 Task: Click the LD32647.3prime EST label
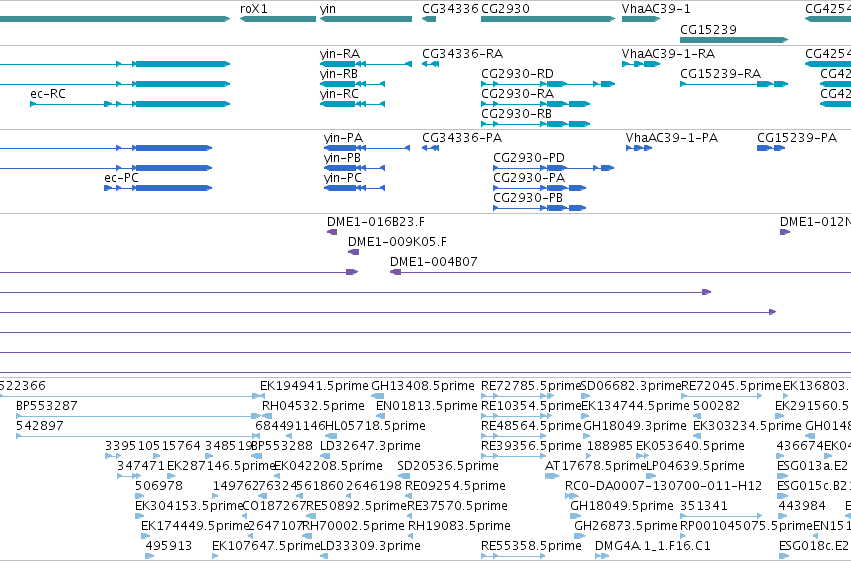[370, 446]
